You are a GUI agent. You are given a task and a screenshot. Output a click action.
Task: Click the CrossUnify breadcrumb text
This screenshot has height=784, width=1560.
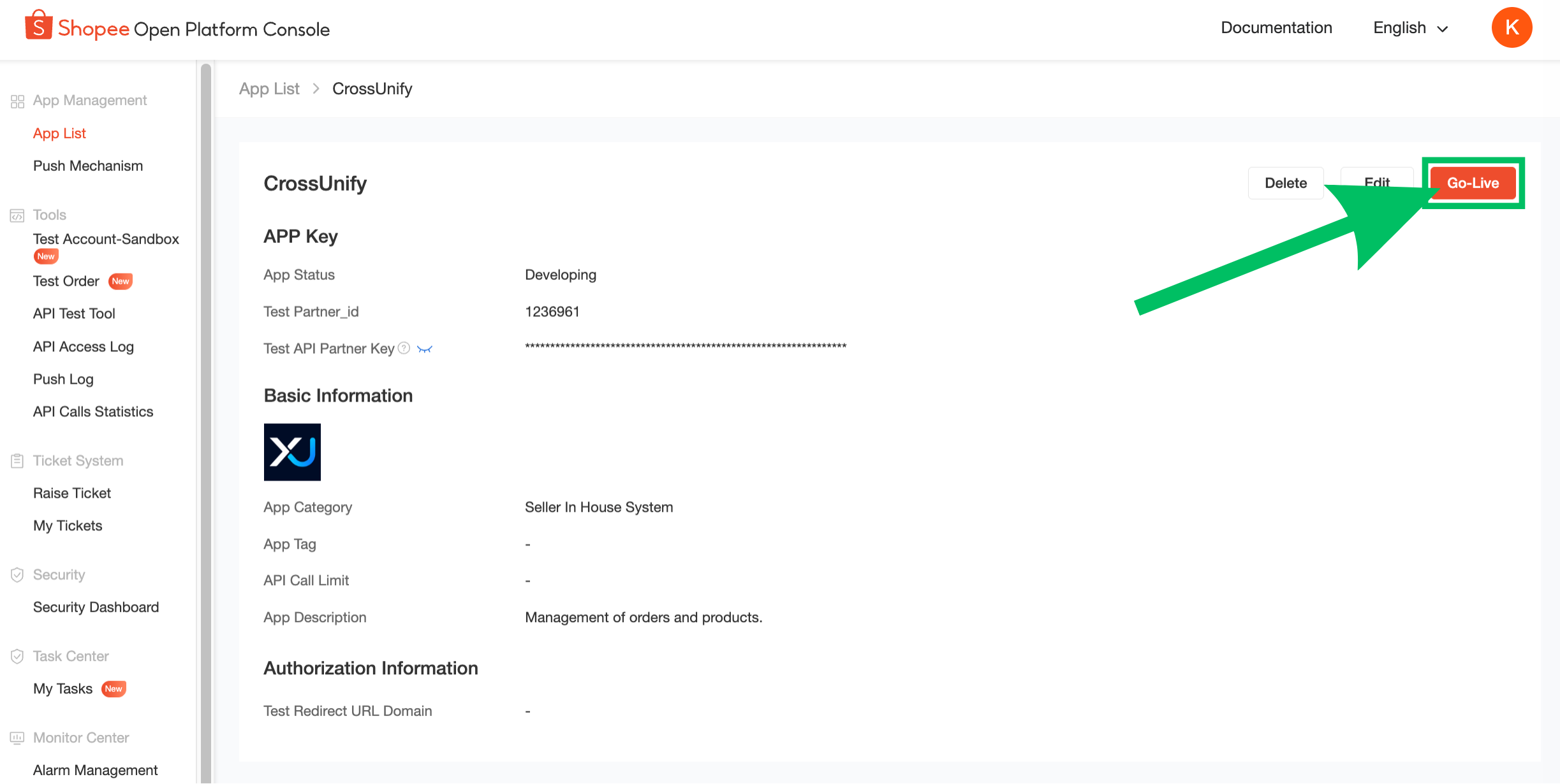pyautogui.click(x=372, y=89)
